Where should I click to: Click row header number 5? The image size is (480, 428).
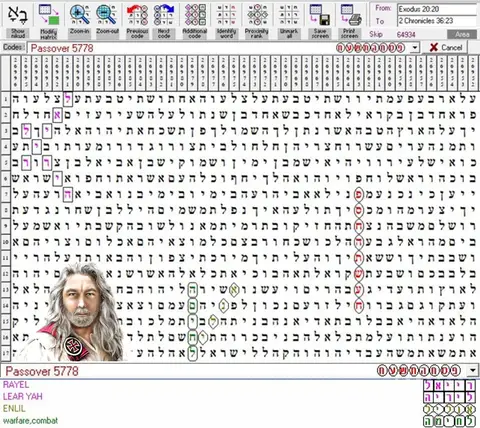(6, 163)
